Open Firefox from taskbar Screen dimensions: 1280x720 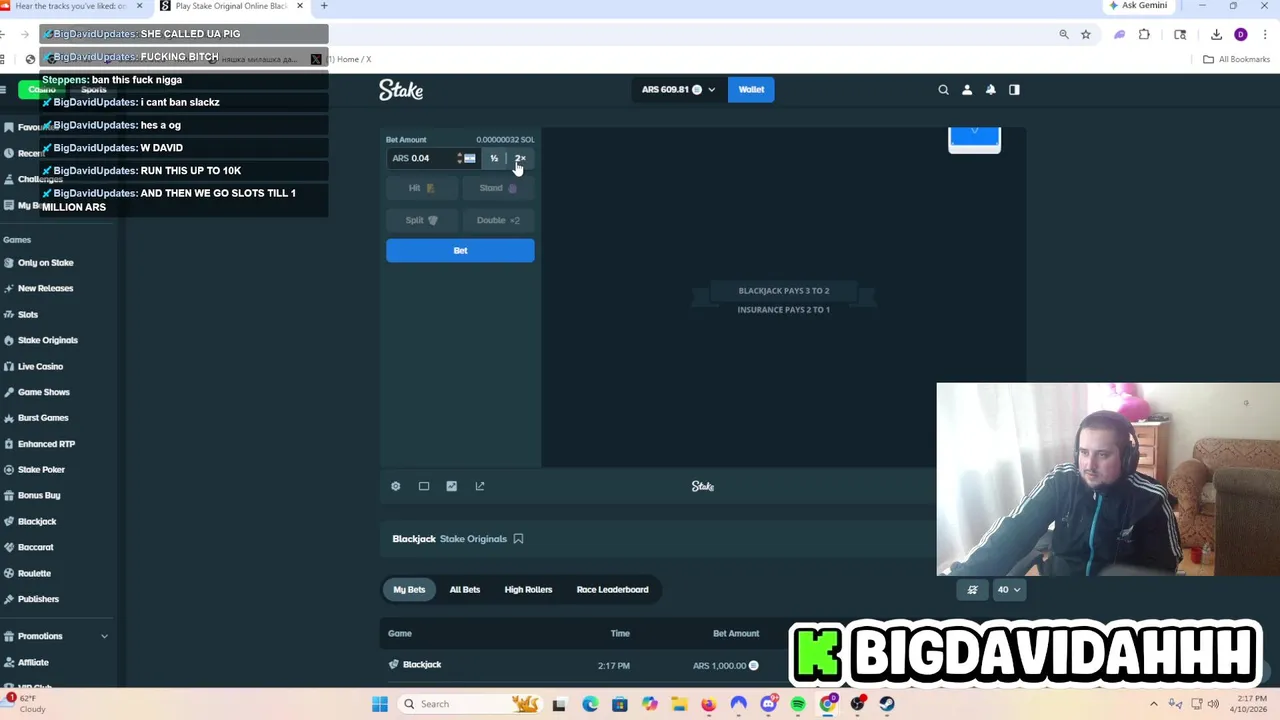(709, 704)
